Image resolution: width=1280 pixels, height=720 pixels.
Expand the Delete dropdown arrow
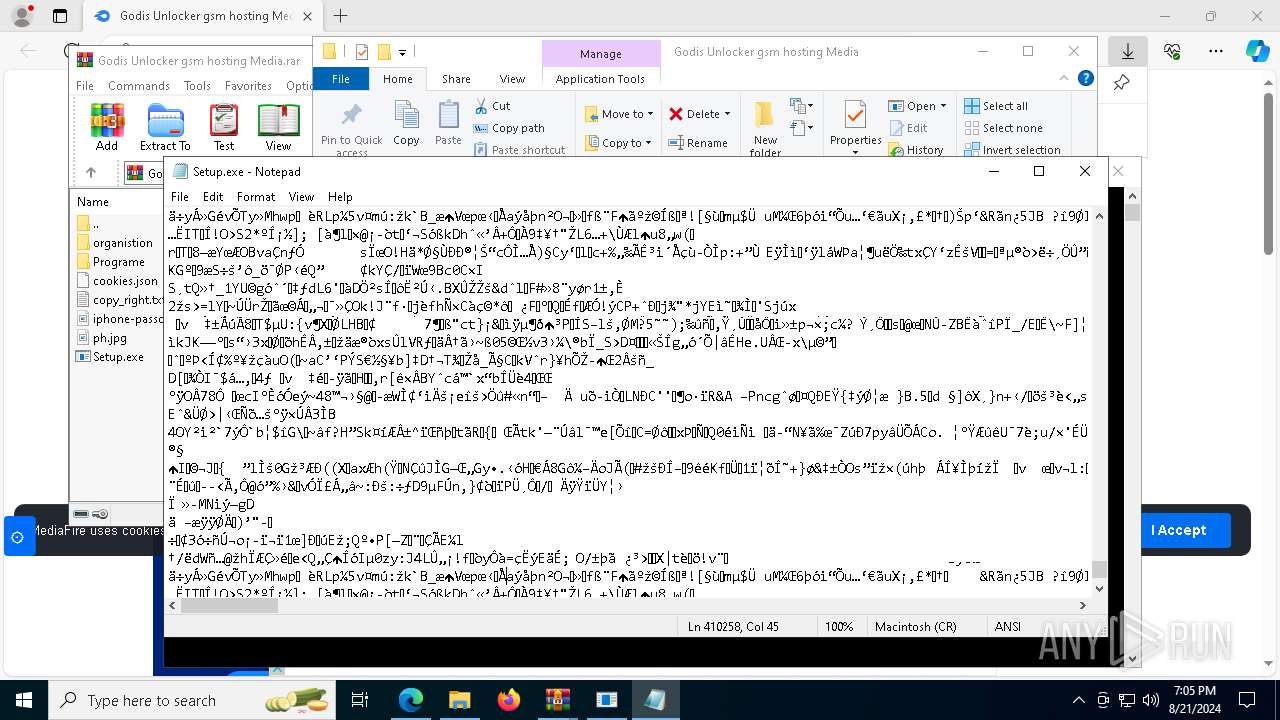pos(727,114)
